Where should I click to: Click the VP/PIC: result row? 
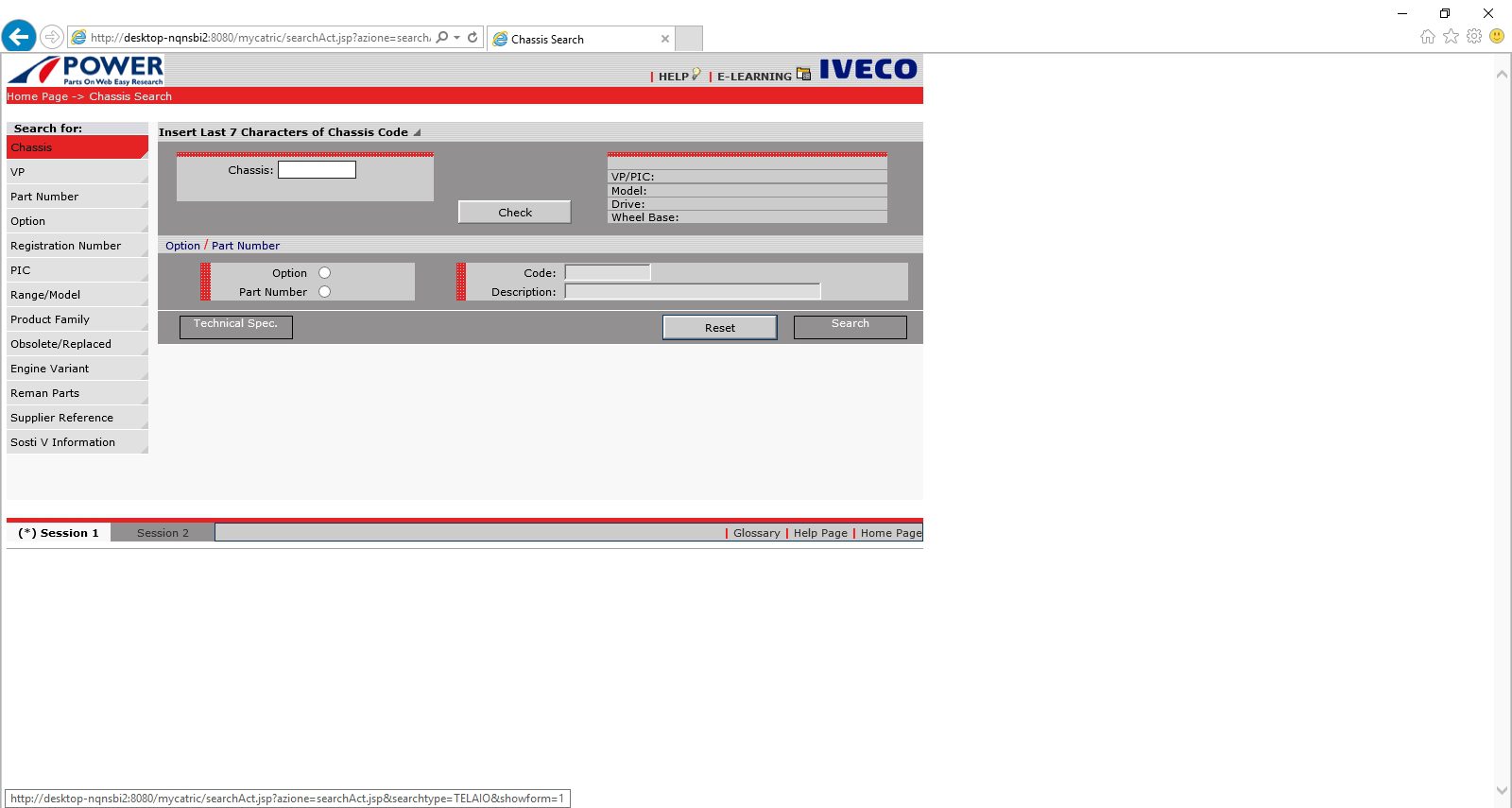[747, 177]
